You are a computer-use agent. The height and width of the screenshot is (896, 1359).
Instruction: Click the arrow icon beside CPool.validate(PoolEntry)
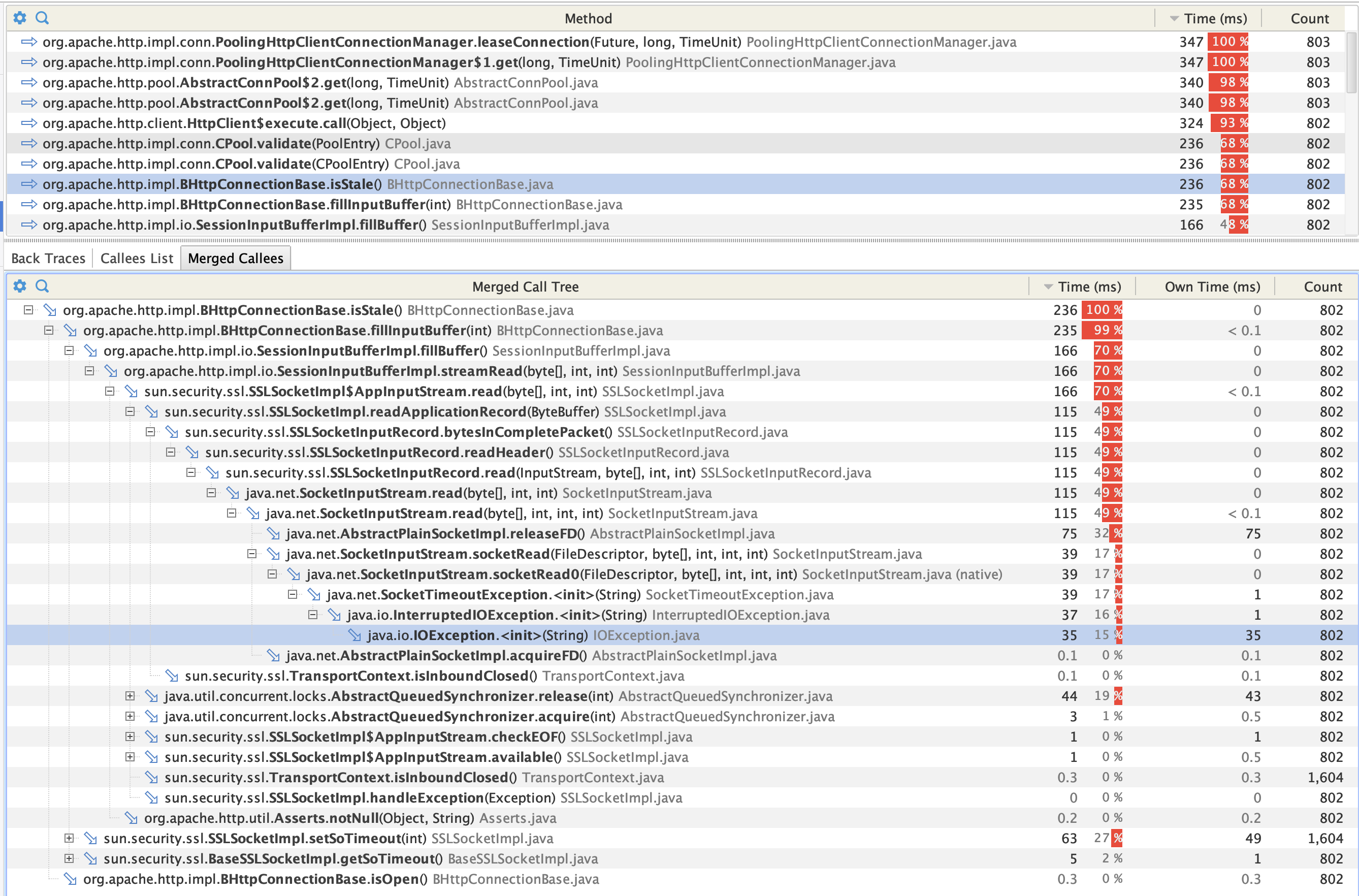coord(29,143)
